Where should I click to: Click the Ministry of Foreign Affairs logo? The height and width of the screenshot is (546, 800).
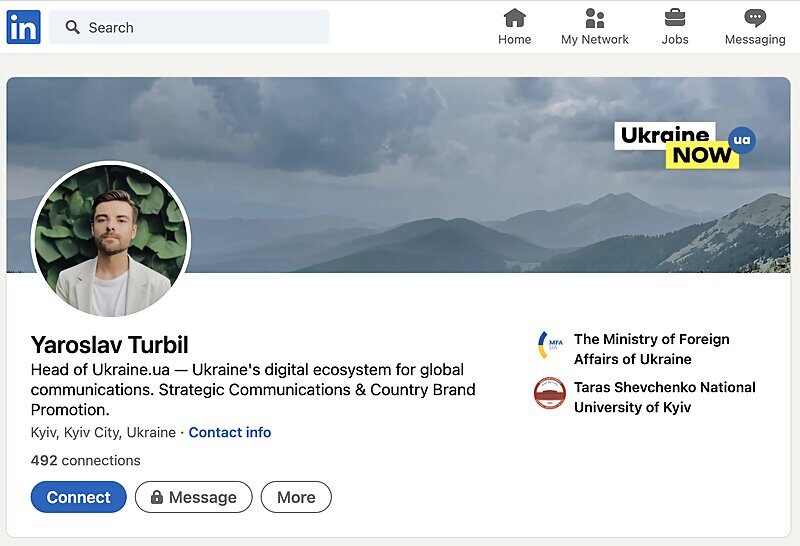click(549, 345)
